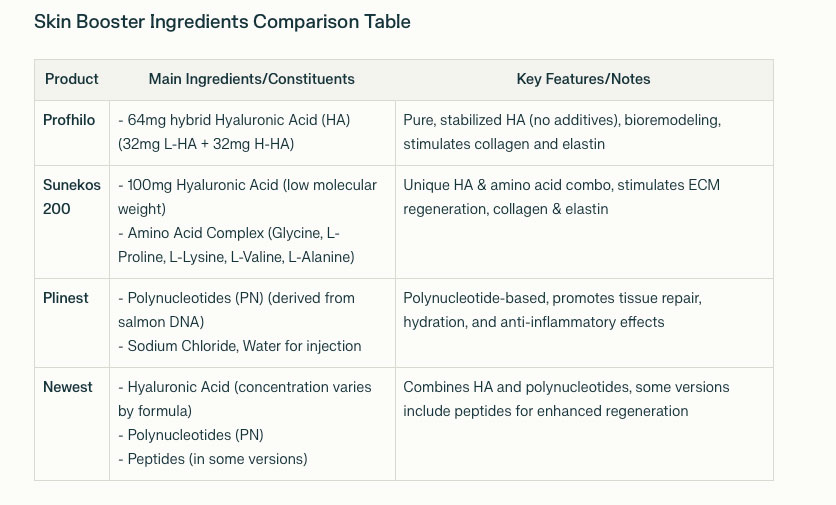Click Profhilo's pure stabilized HA notes

coord(561,132)
